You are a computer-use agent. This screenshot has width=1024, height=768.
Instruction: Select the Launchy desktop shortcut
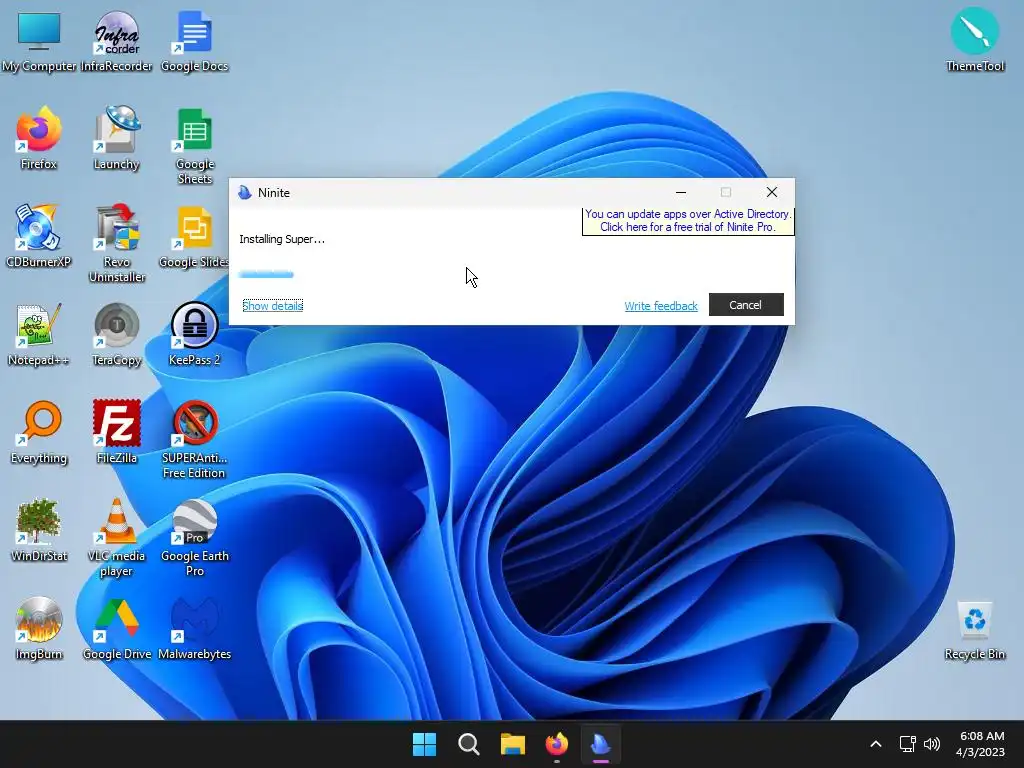pyautogui.click(x=116, y=138)
